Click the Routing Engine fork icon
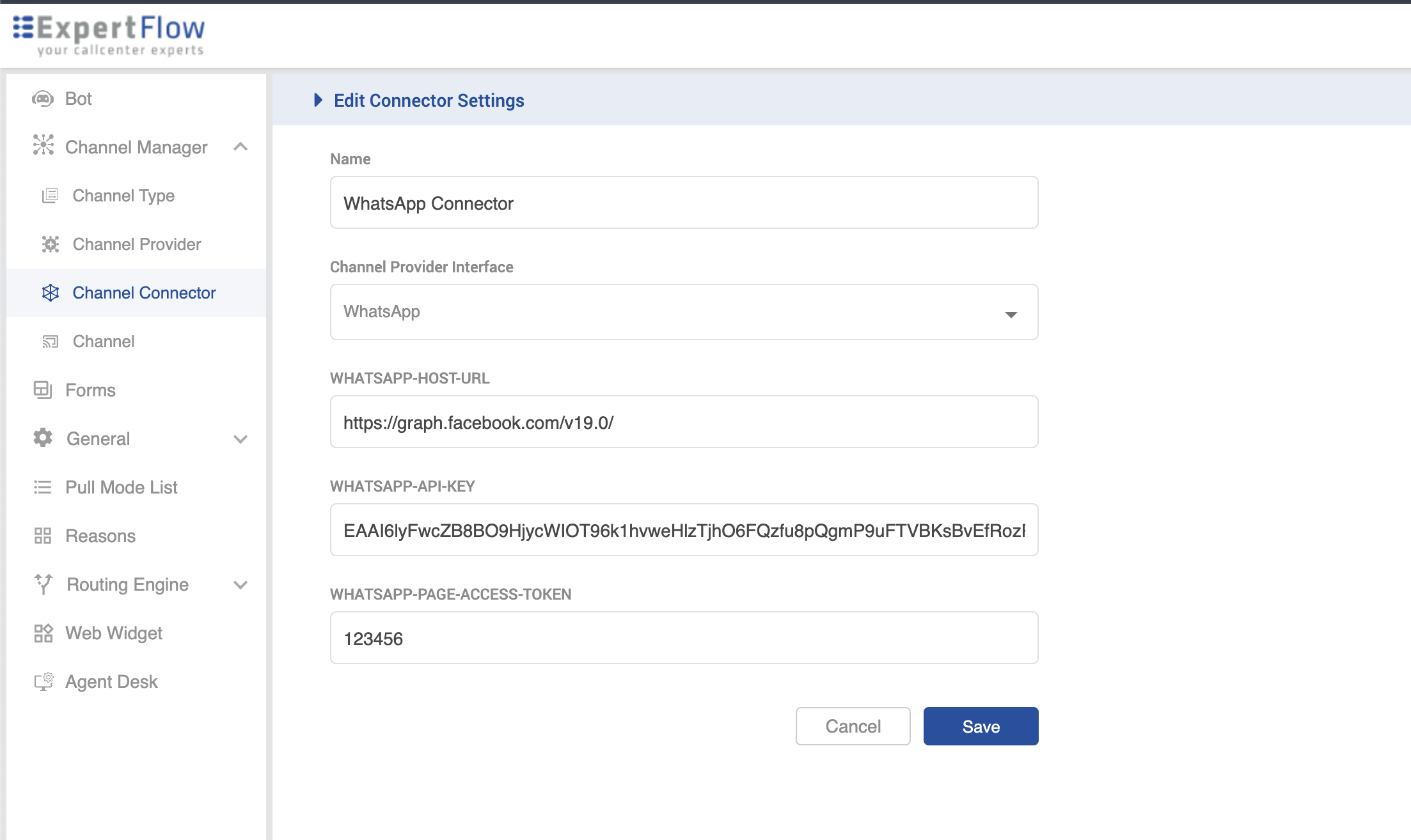Image resolution: width=1411 pixels, height=840 pixels. click(x=43, y=584)
